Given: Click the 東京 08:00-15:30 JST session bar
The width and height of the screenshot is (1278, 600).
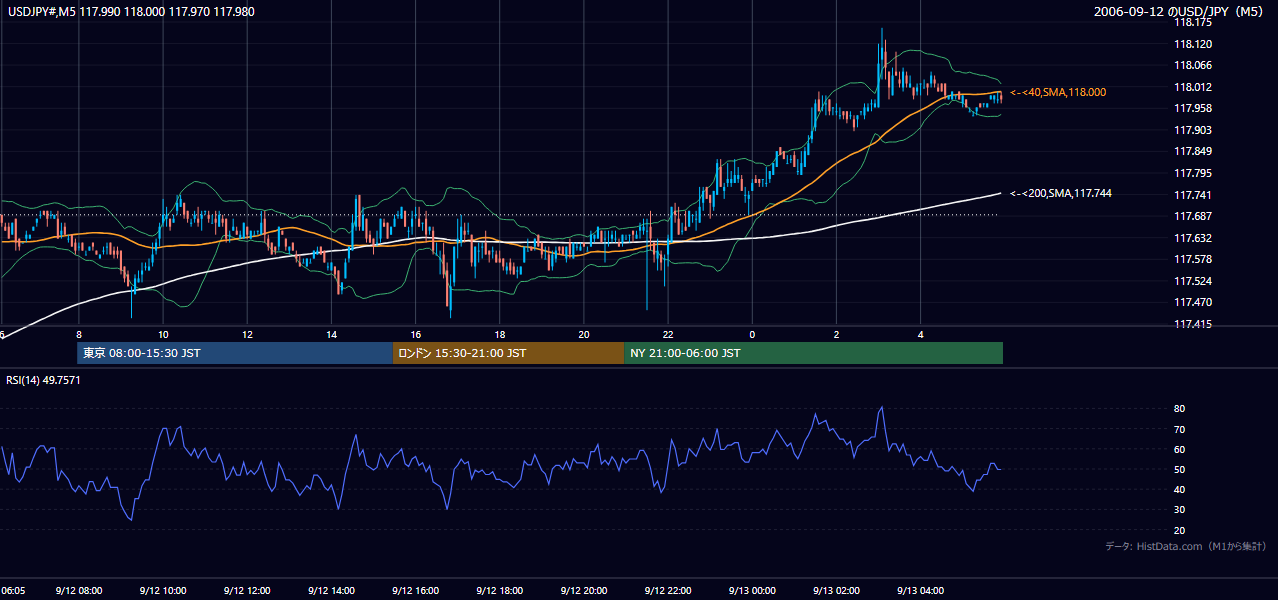Looking at the screenshot, I should point(235,353).
